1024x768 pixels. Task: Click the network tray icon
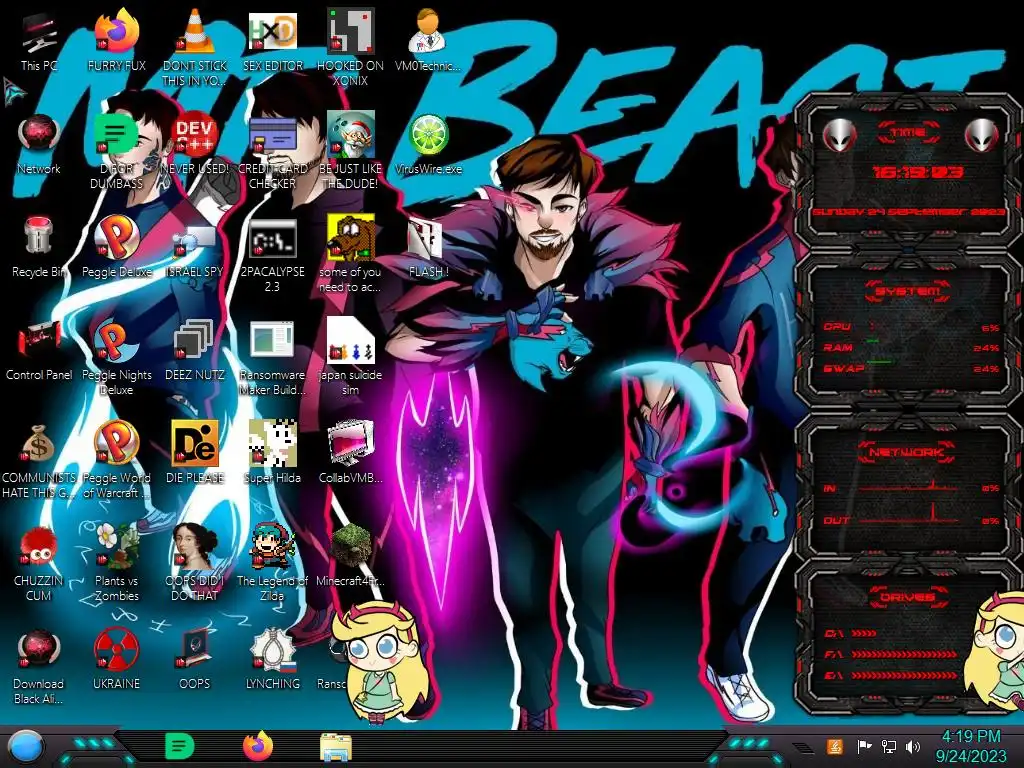(888, 746)
